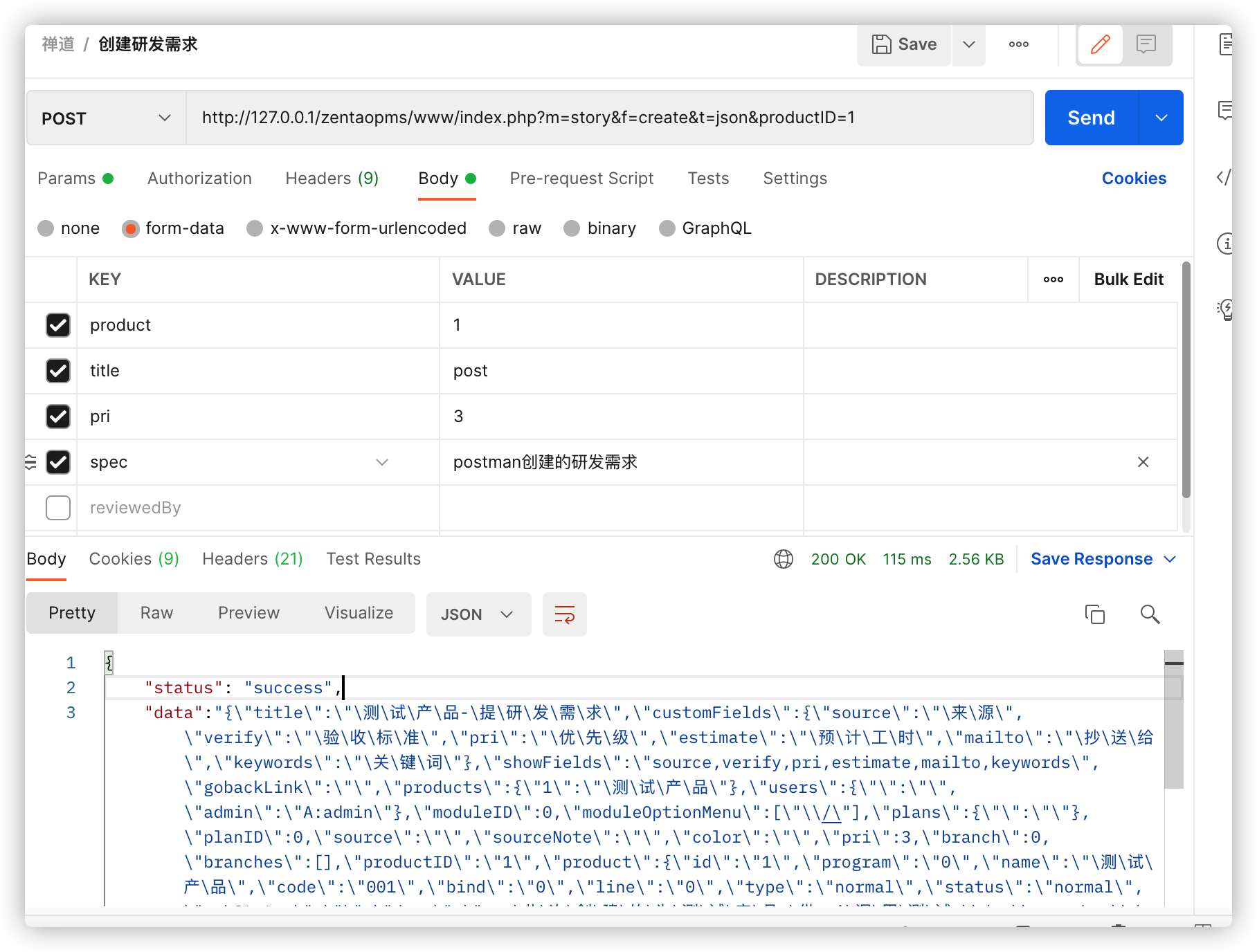This screenshot has width=1257, height=952.
Task: Open the response Cookies (9) tab
Action: pos(134,559)
